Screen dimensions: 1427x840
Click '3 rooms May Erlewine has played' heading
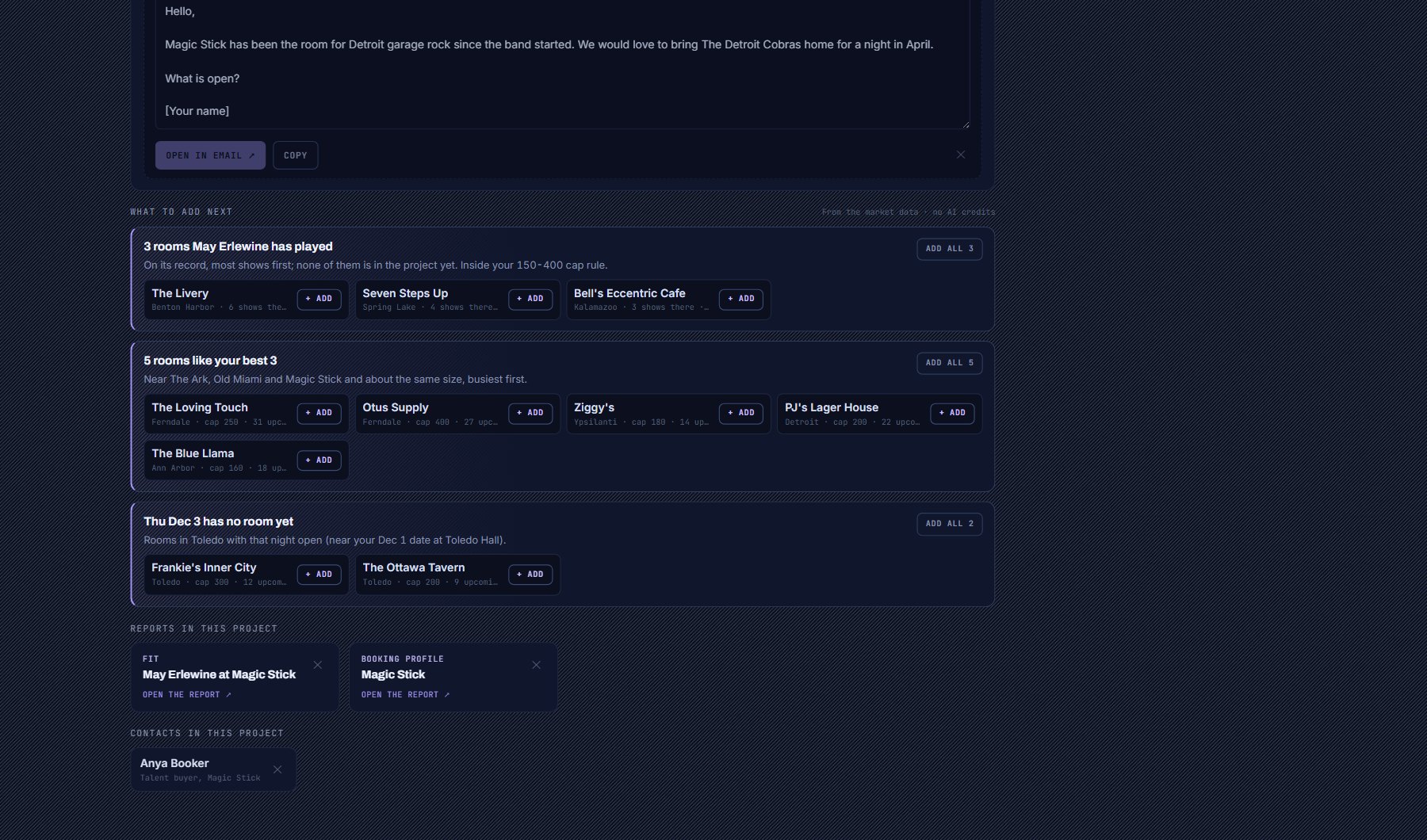tap(238, 246)
